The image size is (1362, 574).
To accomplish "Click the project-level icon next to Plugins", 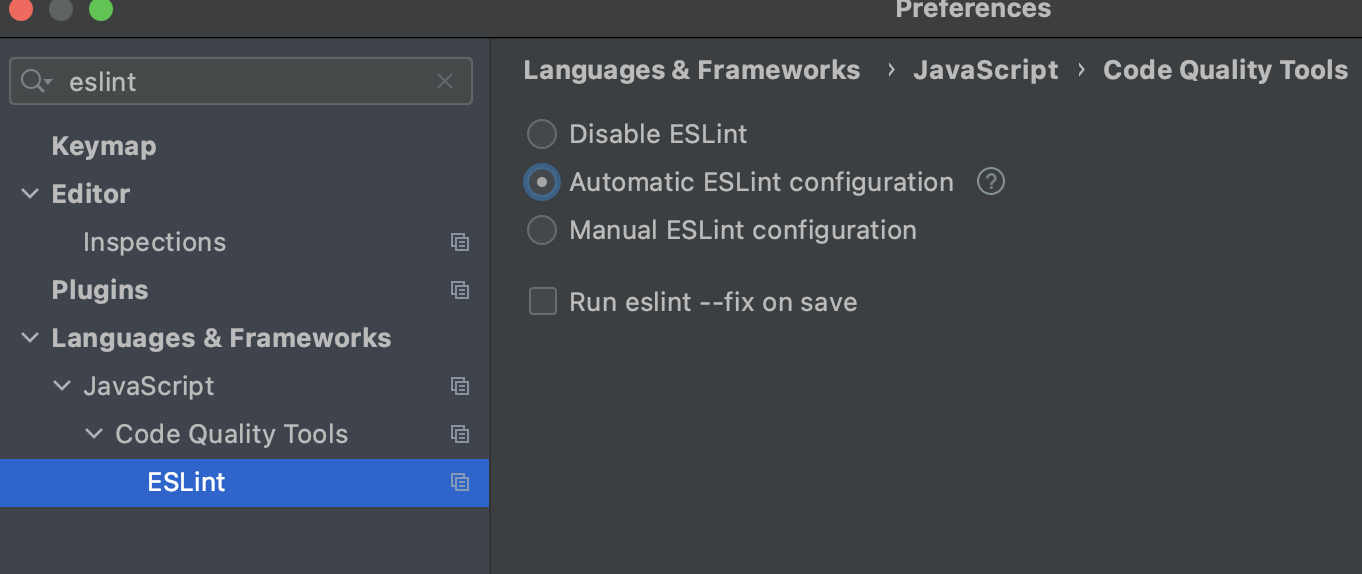I will coord(460,290).
